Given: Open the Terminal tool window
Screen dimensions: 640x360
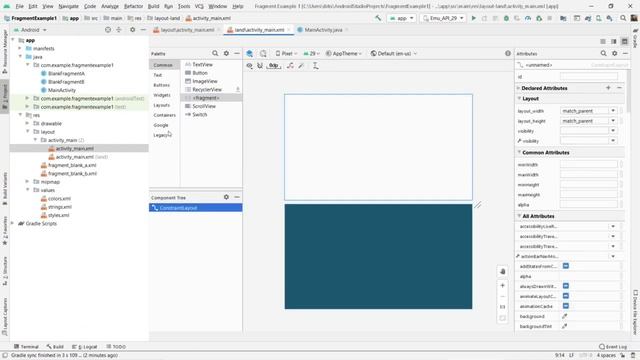Looking at the screenshot, I should point(26,347).
